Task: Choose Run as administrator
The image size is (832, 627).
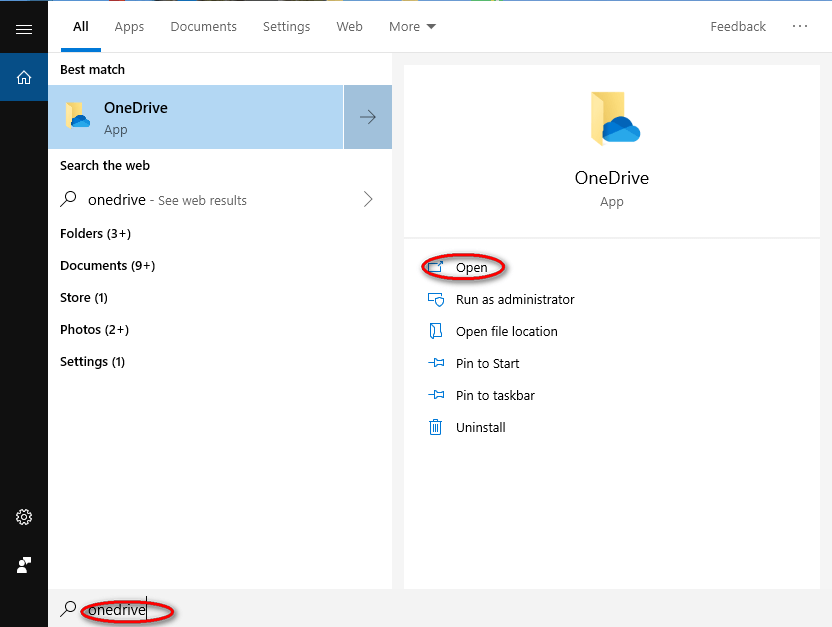Action: coord(514,299)
